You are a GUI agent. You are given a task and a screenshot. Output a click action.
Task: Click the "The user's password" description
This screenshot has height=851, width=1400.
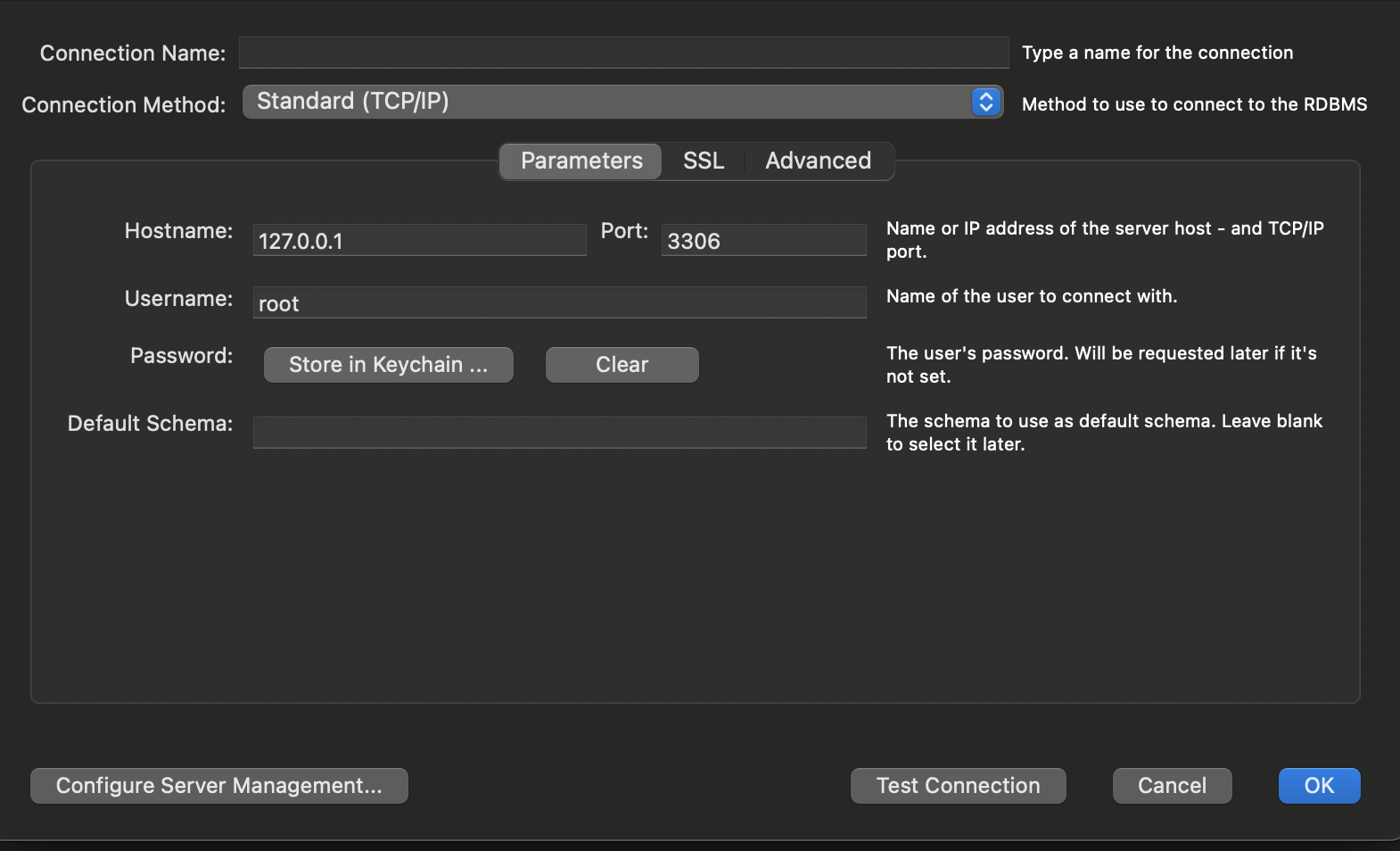[x=1101, y=365]
